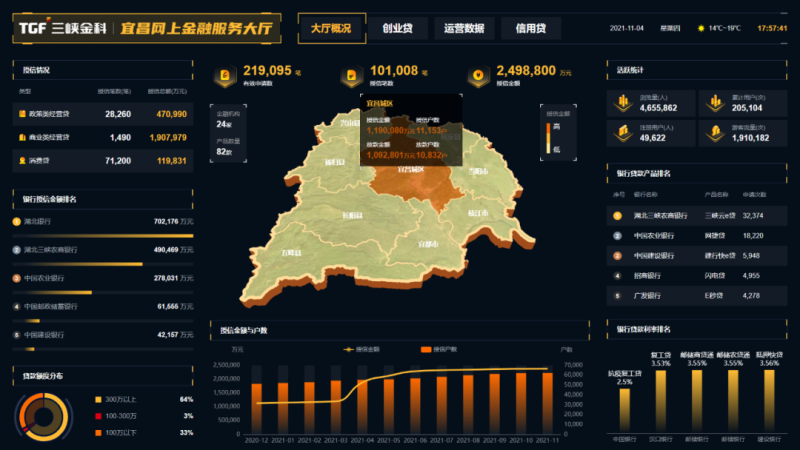Select the 长阳县 region on the map
The image size is (800, 450).
pyautogui.click(x=352, y=215)
